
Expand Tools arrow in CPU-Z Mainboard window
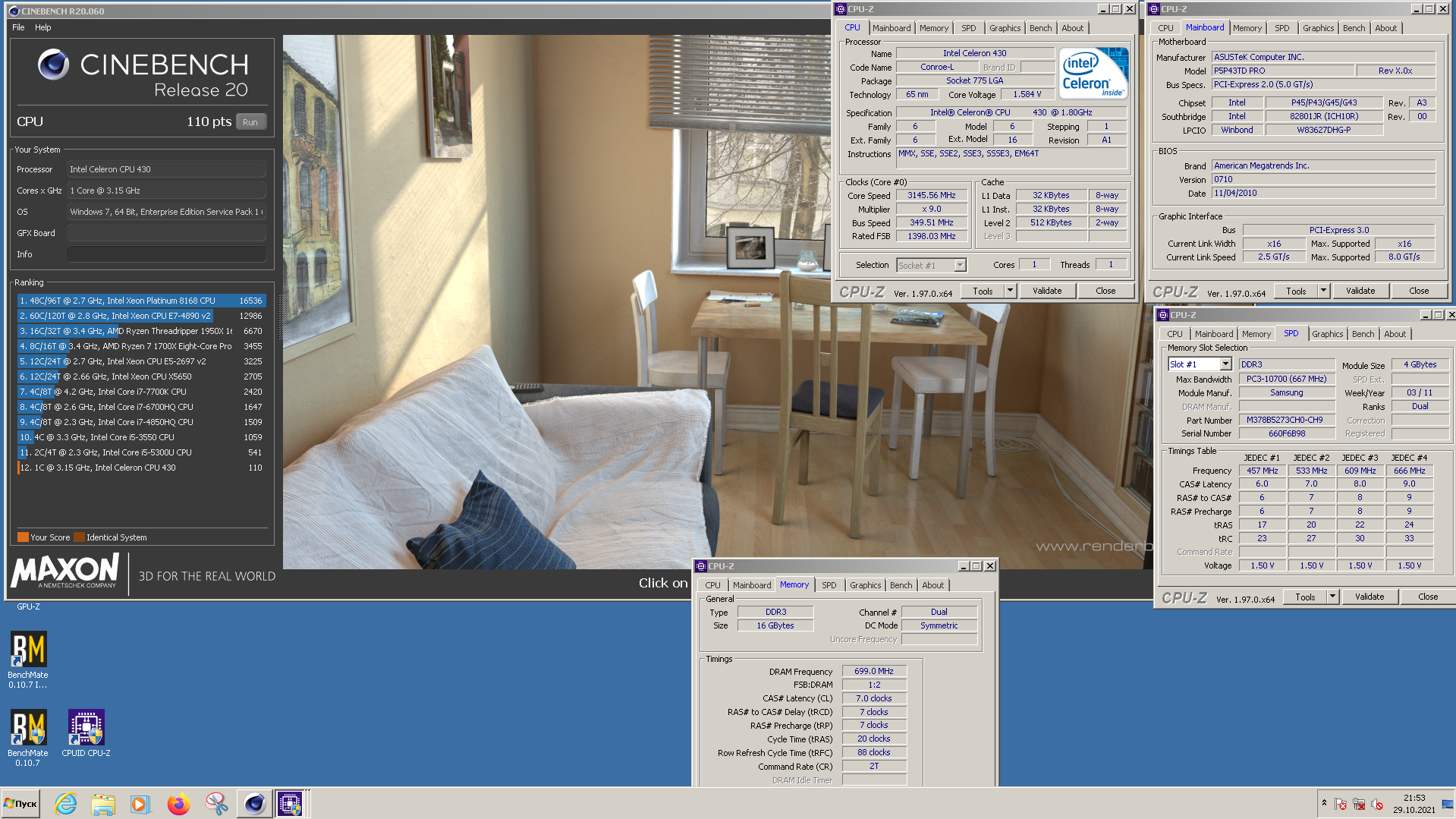click(1323, 291)
